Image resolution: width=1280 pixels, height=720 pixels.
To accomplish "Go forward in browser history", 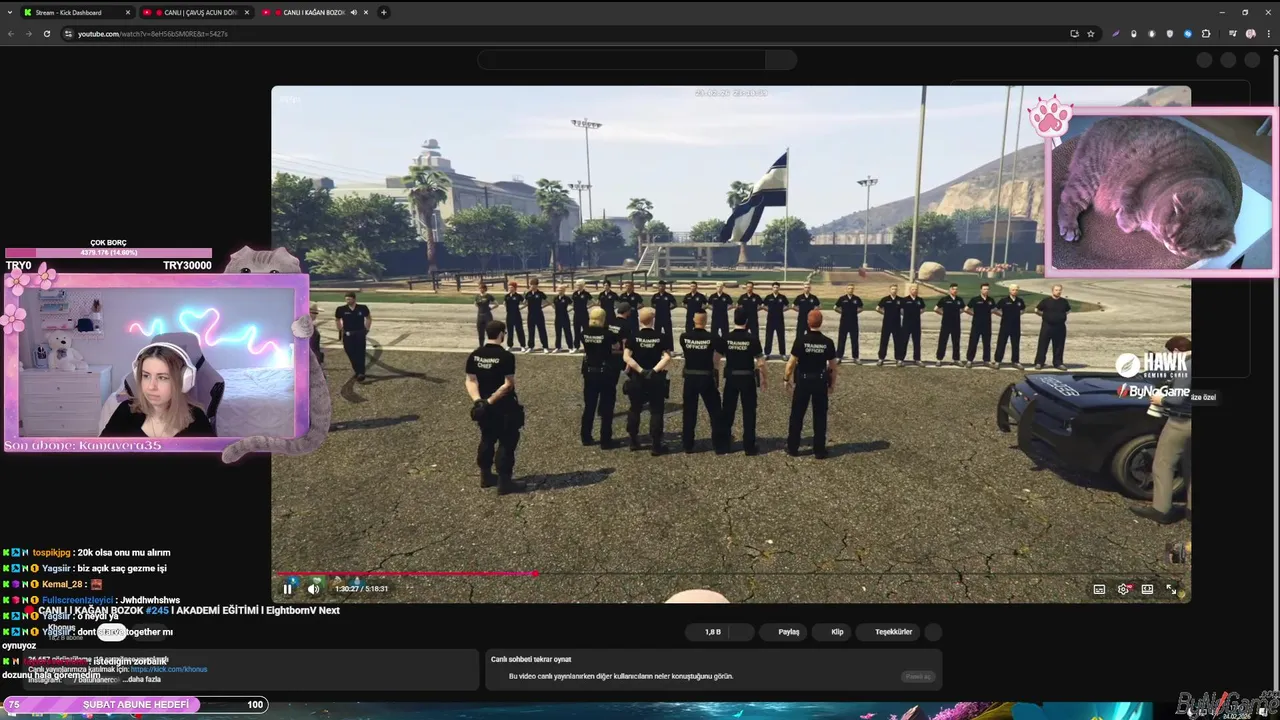I will pos(28,33).
